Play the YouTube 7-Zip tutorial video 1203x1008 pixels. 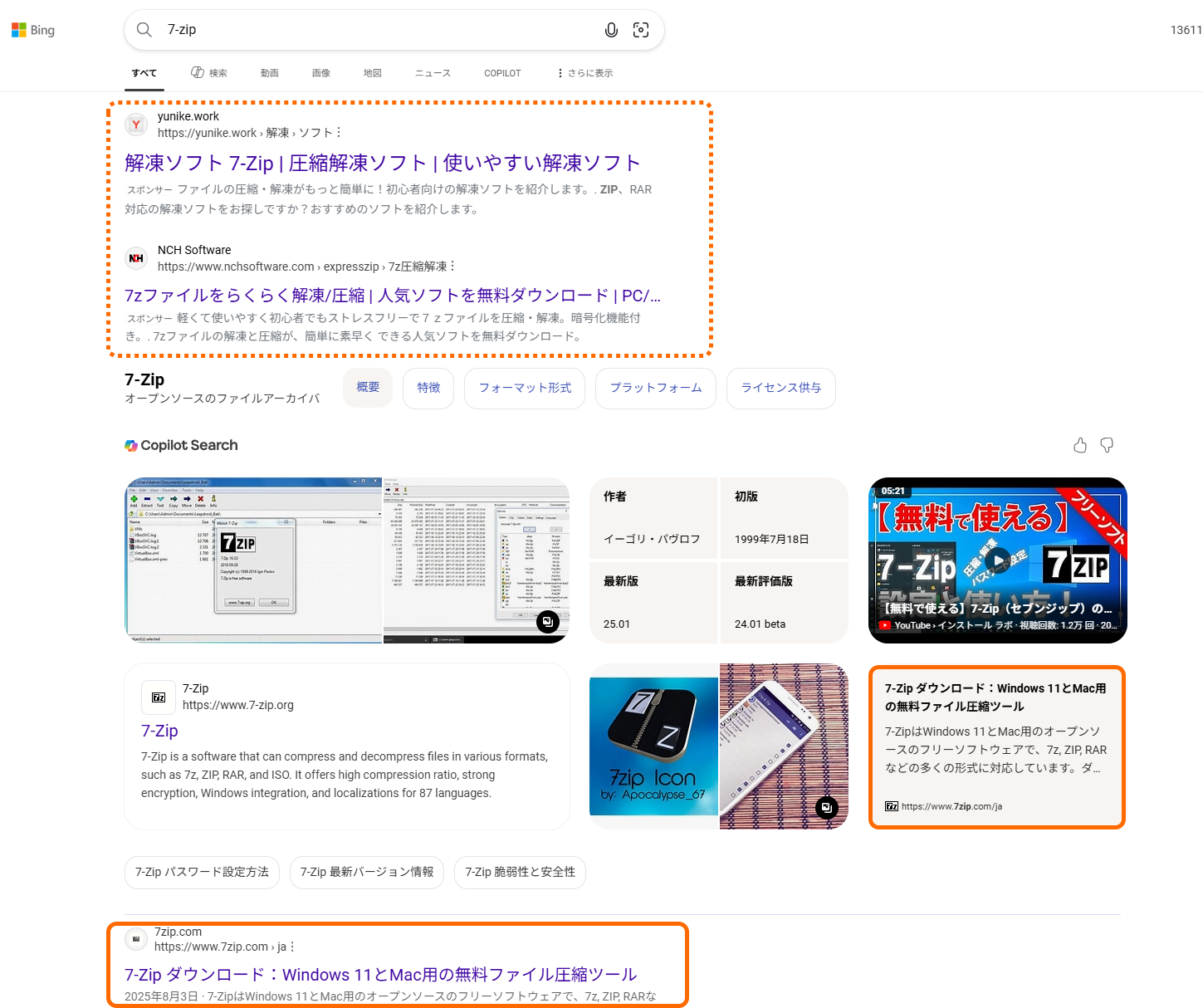point(996,560)
